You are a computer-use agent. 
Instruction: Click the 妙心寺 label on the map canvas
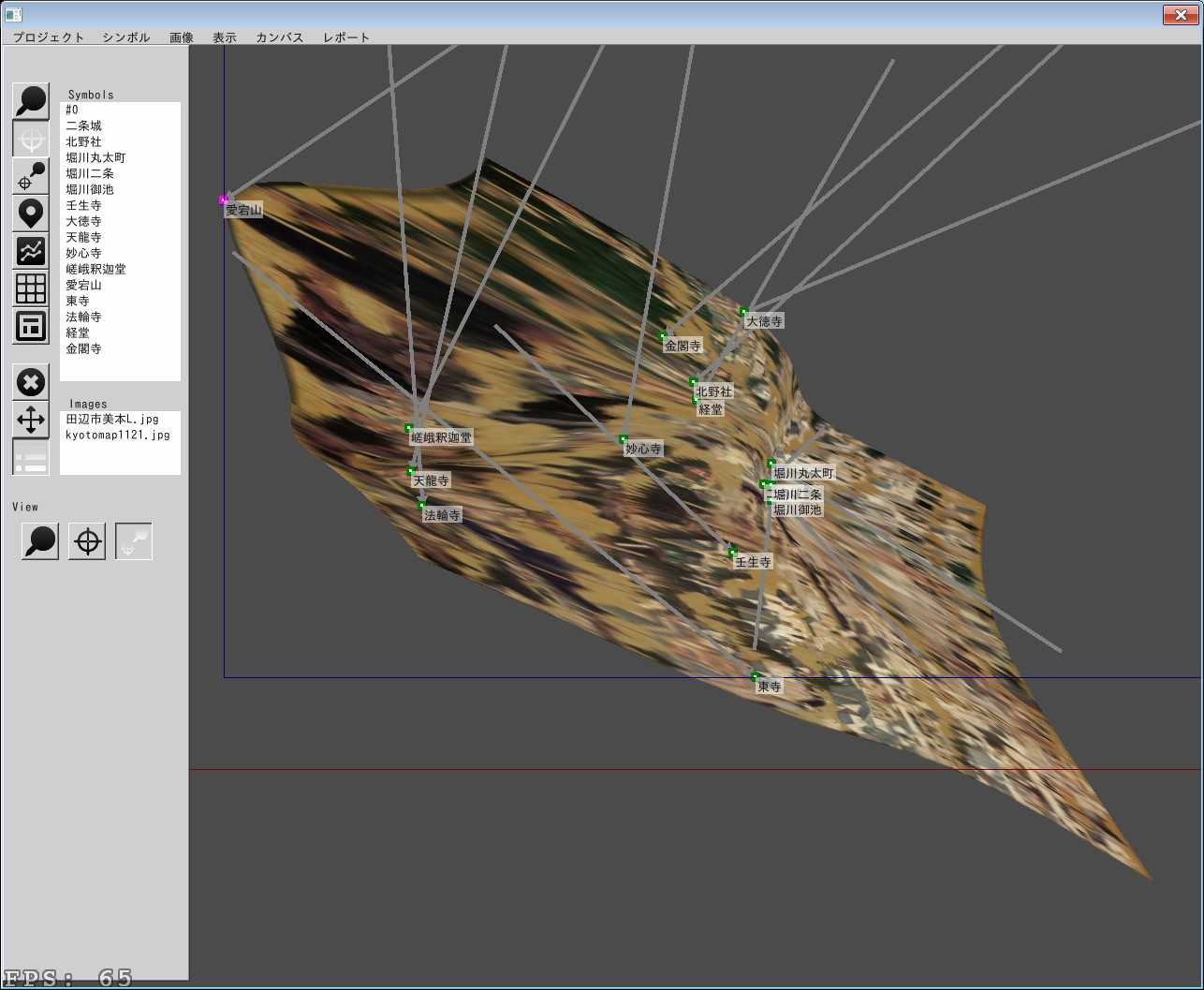643,450
